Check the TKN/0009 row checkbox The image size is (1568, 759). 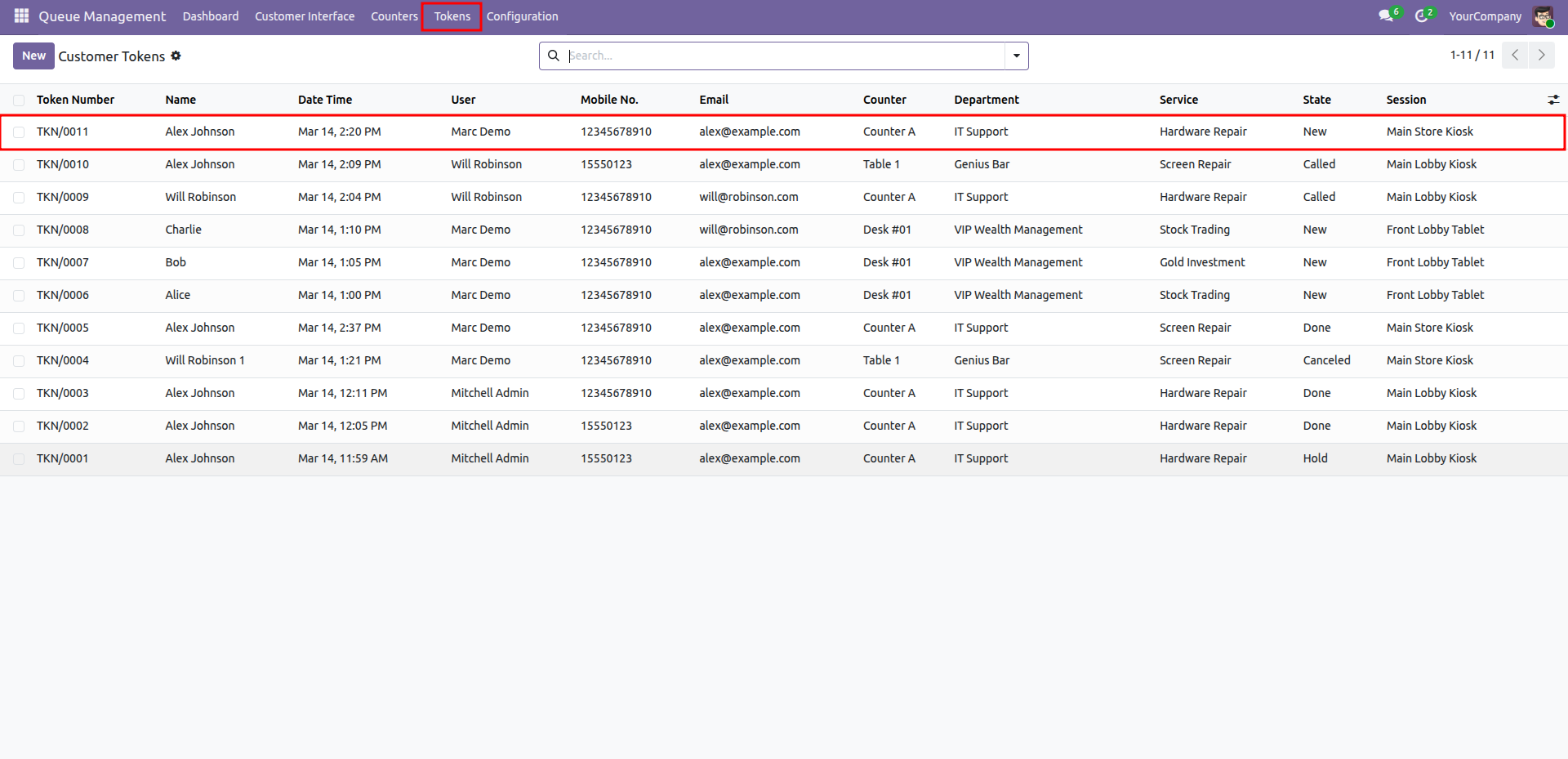19,197
